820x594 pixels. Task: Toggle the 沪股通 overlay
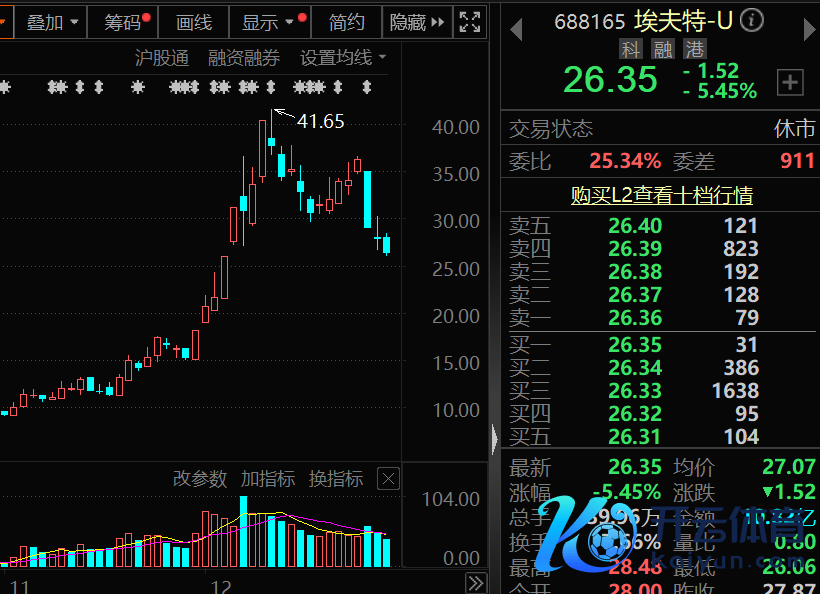pos(161,58)
